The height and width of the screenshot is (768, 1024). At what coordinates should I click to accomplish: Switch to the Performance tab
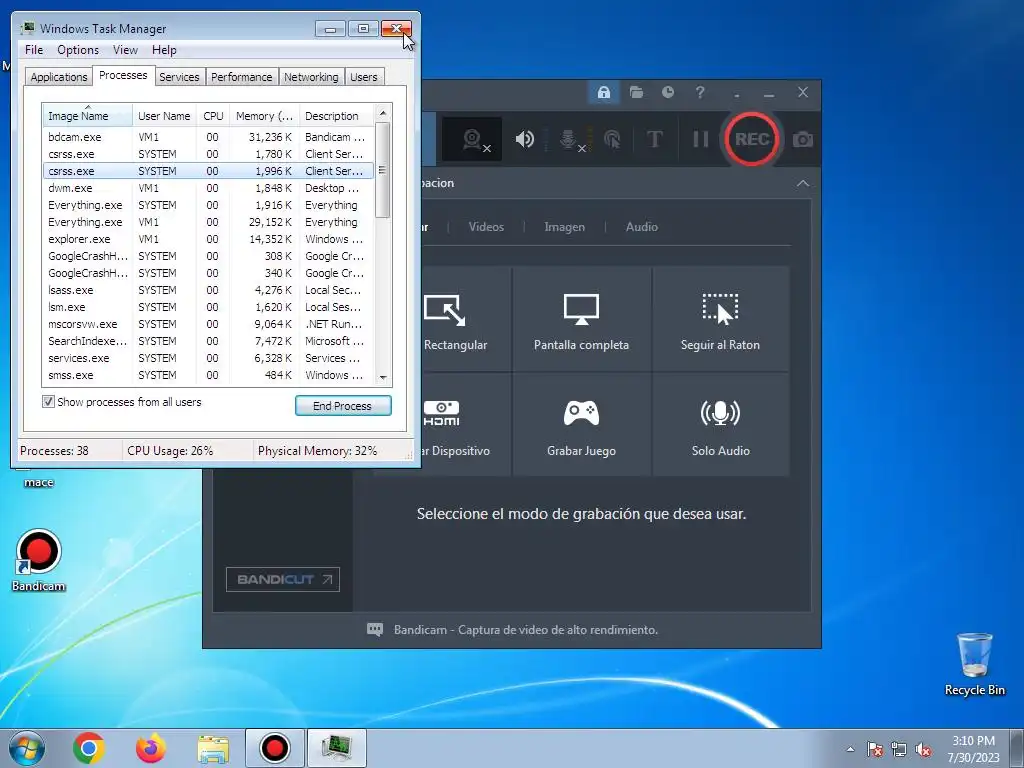pos(241,77)
